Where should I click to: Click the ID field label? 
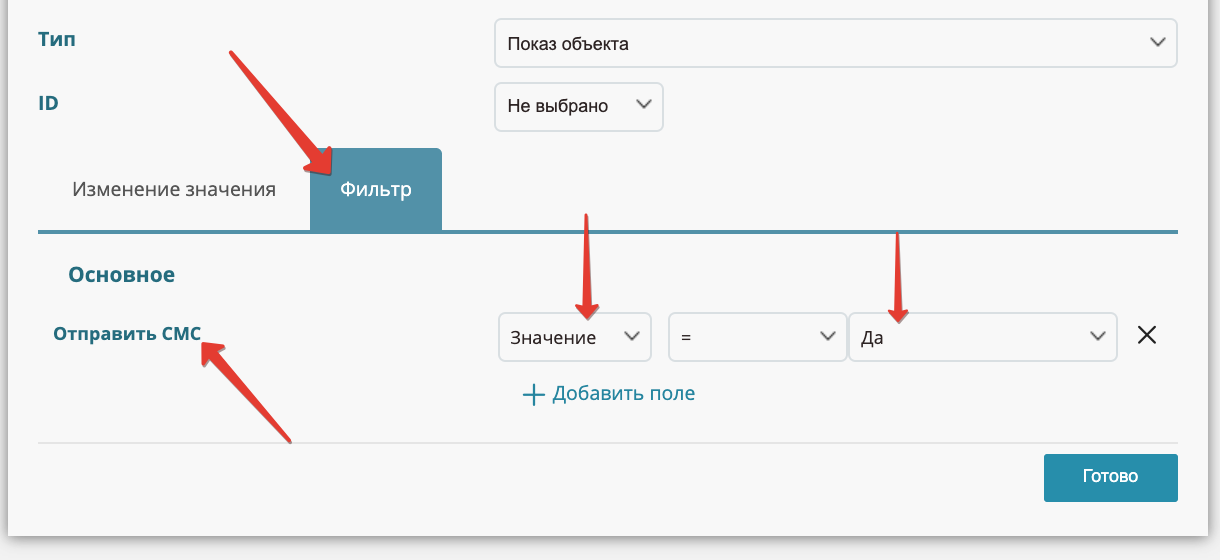click(48, 102)
